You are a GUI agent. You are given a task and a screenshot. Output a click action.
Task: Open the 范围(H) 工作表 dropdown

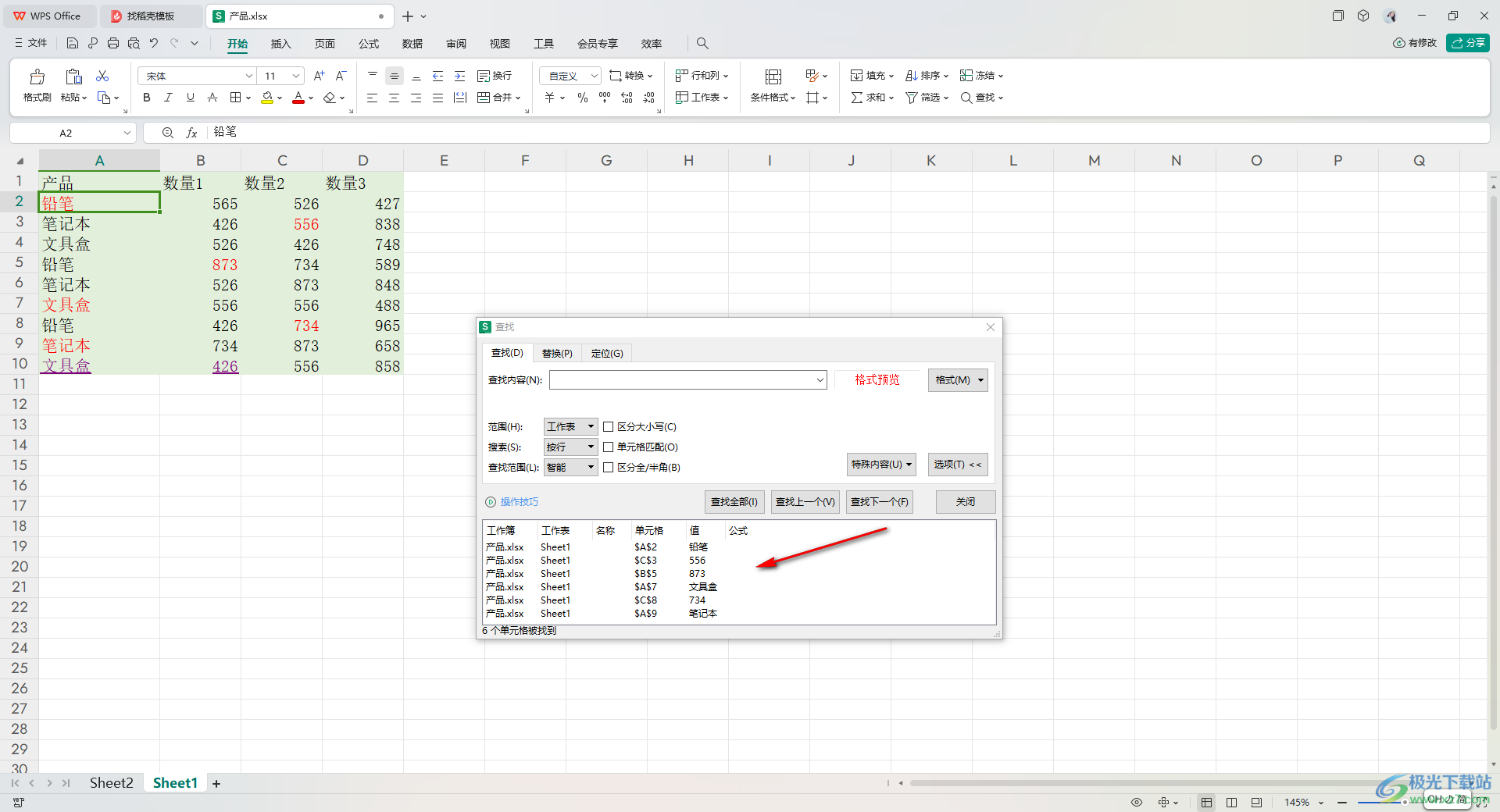click(571, 427)
